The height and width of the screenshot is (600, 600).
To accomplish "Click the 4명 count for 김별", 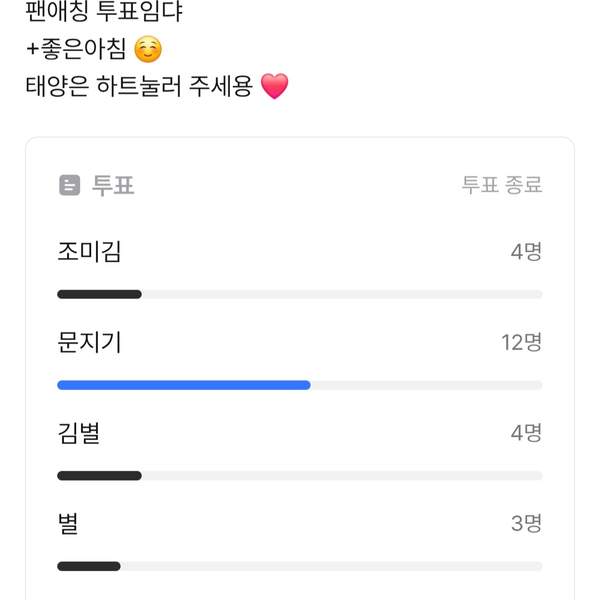I will click(x=526, y=434).
